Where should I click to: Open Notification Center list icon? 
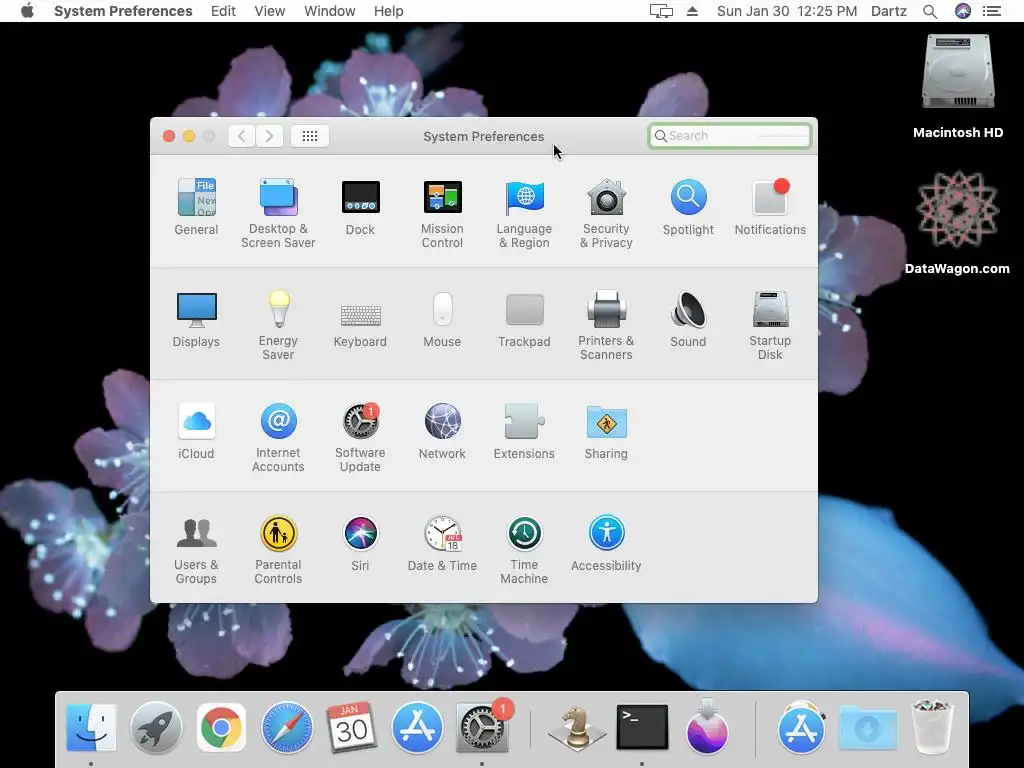(x=991, y=11)
